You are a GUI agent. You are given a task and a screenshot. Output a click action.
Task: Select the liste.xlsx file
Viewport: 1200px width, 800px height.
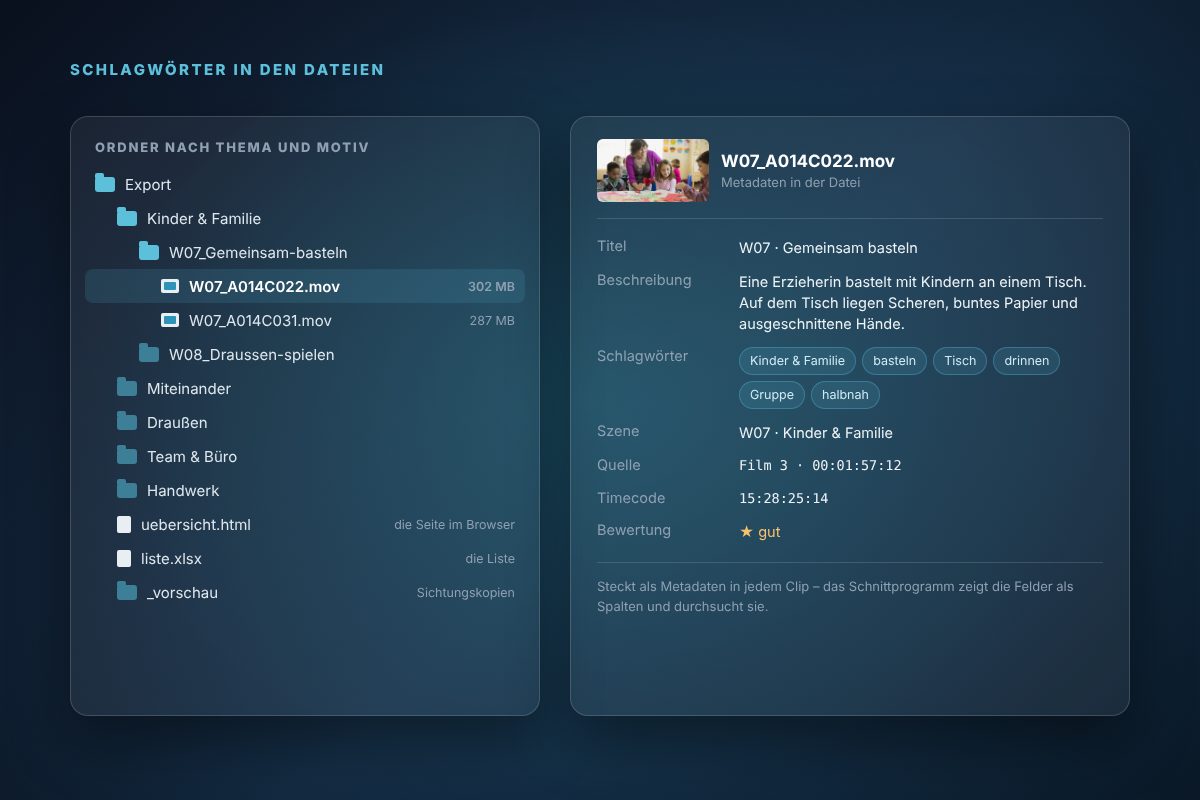(x=305, y=558)
